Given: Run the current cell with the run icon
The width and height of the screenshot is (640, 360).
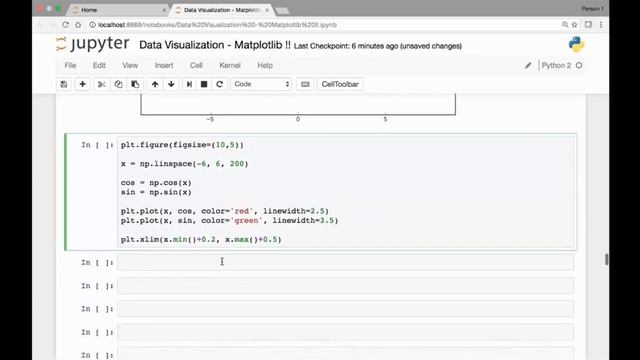Looking at the screenshot, I should [189, 84].
